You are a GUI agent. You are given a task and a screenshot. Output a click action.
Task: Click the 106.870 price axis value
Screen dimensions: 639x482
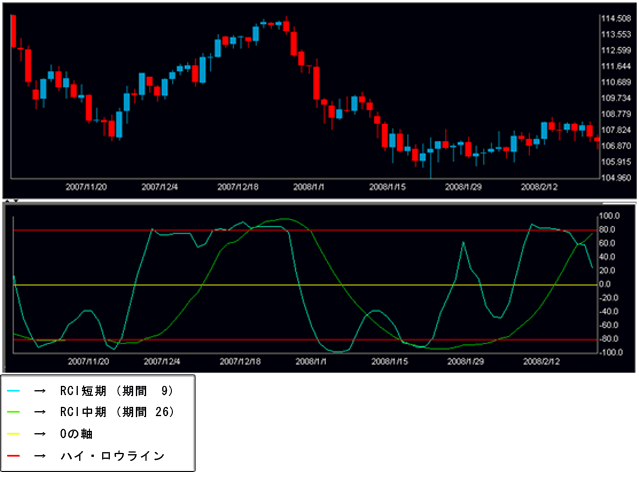tap(616, 146)
